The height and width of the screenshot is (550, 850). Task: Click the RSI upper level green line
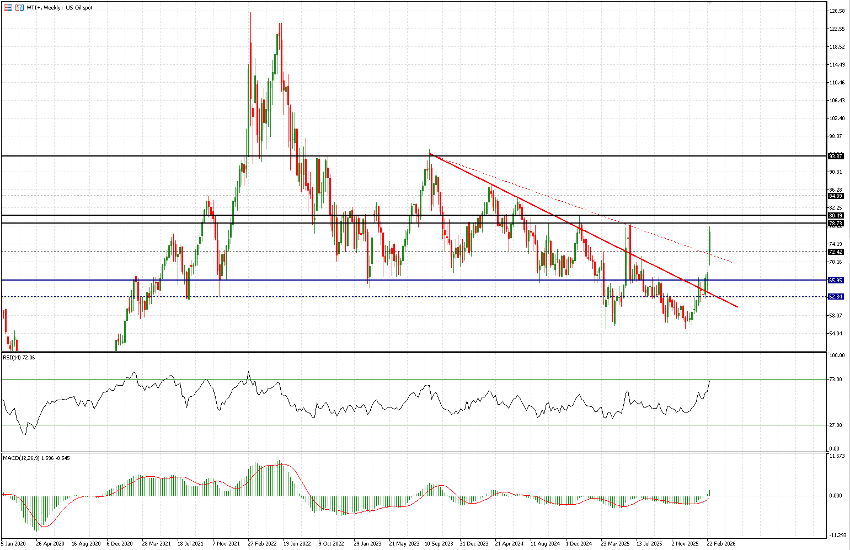pos(300,380)
